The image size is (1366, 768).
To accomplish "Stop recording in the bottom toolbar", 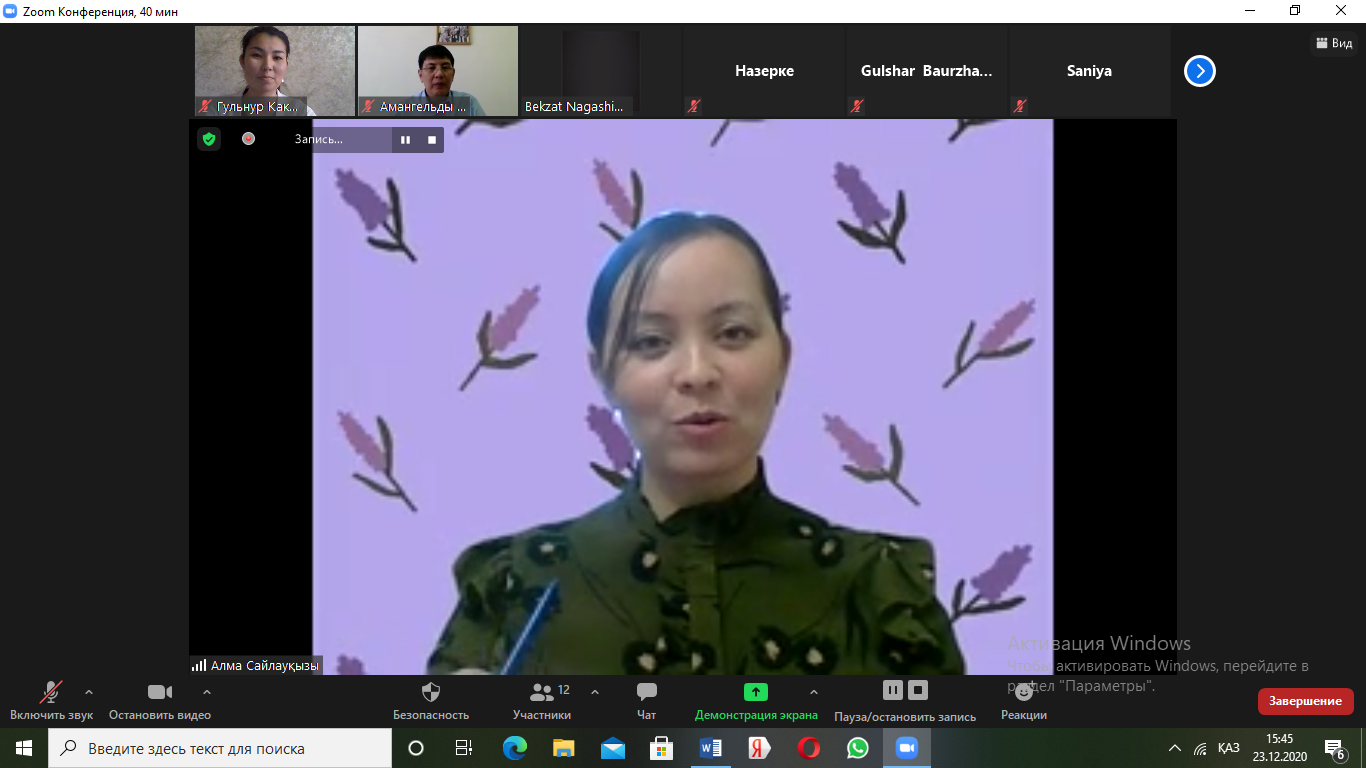I will point(918,690).
